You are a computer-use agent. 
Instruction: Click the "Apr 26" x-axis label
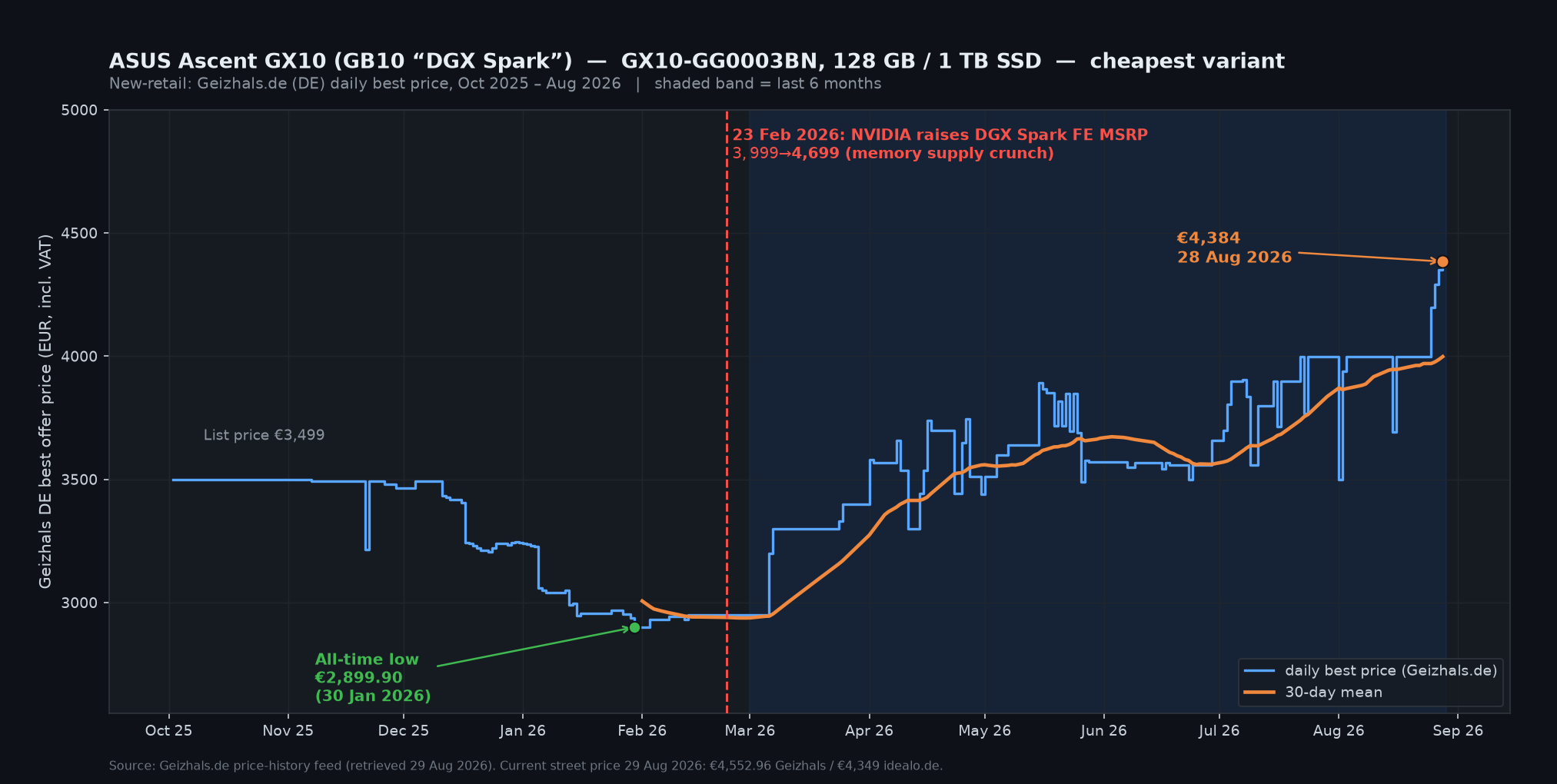click(x=869, y=730)
